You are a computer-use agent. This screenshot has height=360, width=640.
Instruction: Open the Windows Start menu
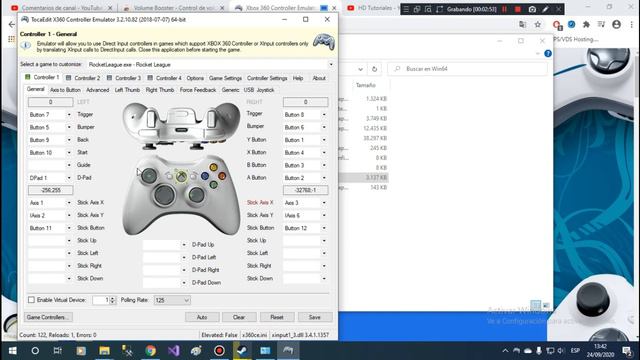(12, 351)
